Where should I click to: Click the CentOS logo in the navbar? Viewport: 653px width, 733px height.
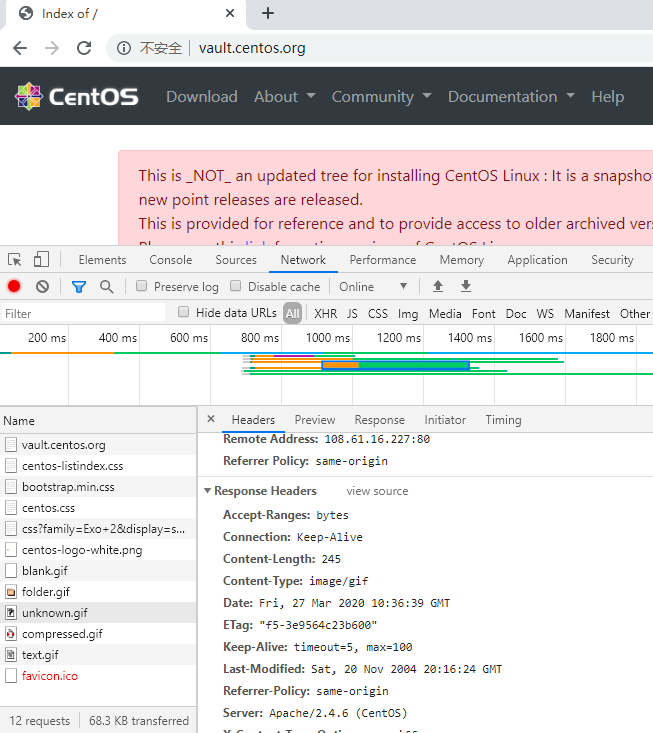[76, 97]
